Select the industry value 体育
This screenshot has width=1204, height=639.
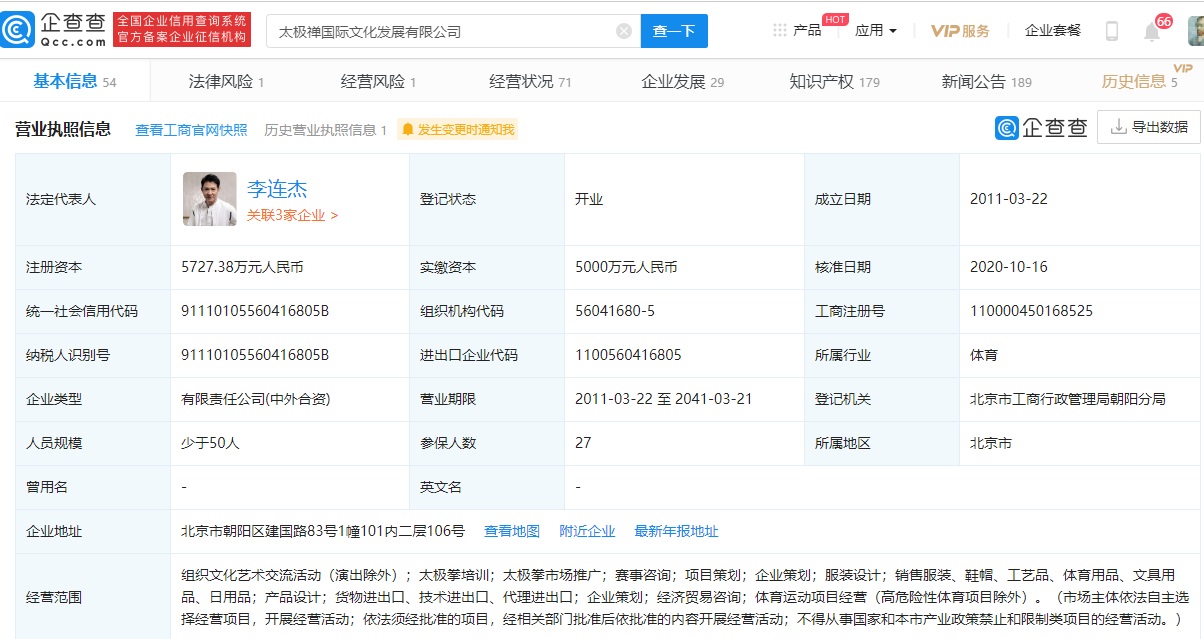tap(984, 355)
